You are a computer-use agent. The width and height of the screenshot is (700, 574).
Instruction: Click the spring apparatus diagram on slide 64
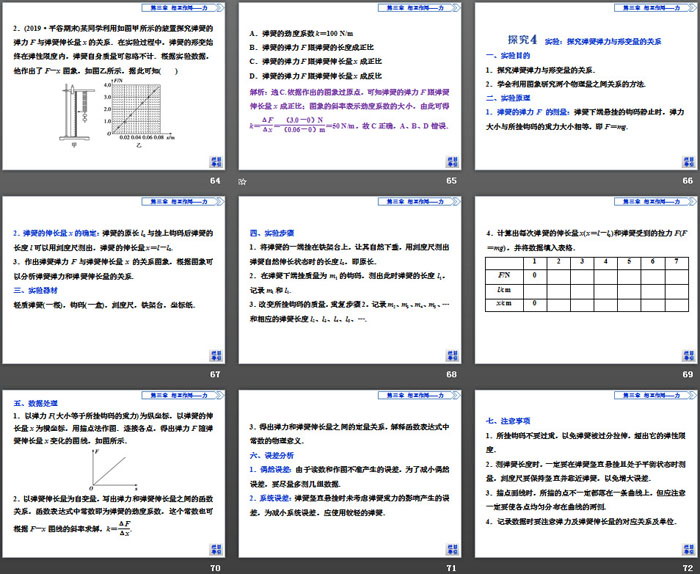pyautogui.click(x=79, y=113)
